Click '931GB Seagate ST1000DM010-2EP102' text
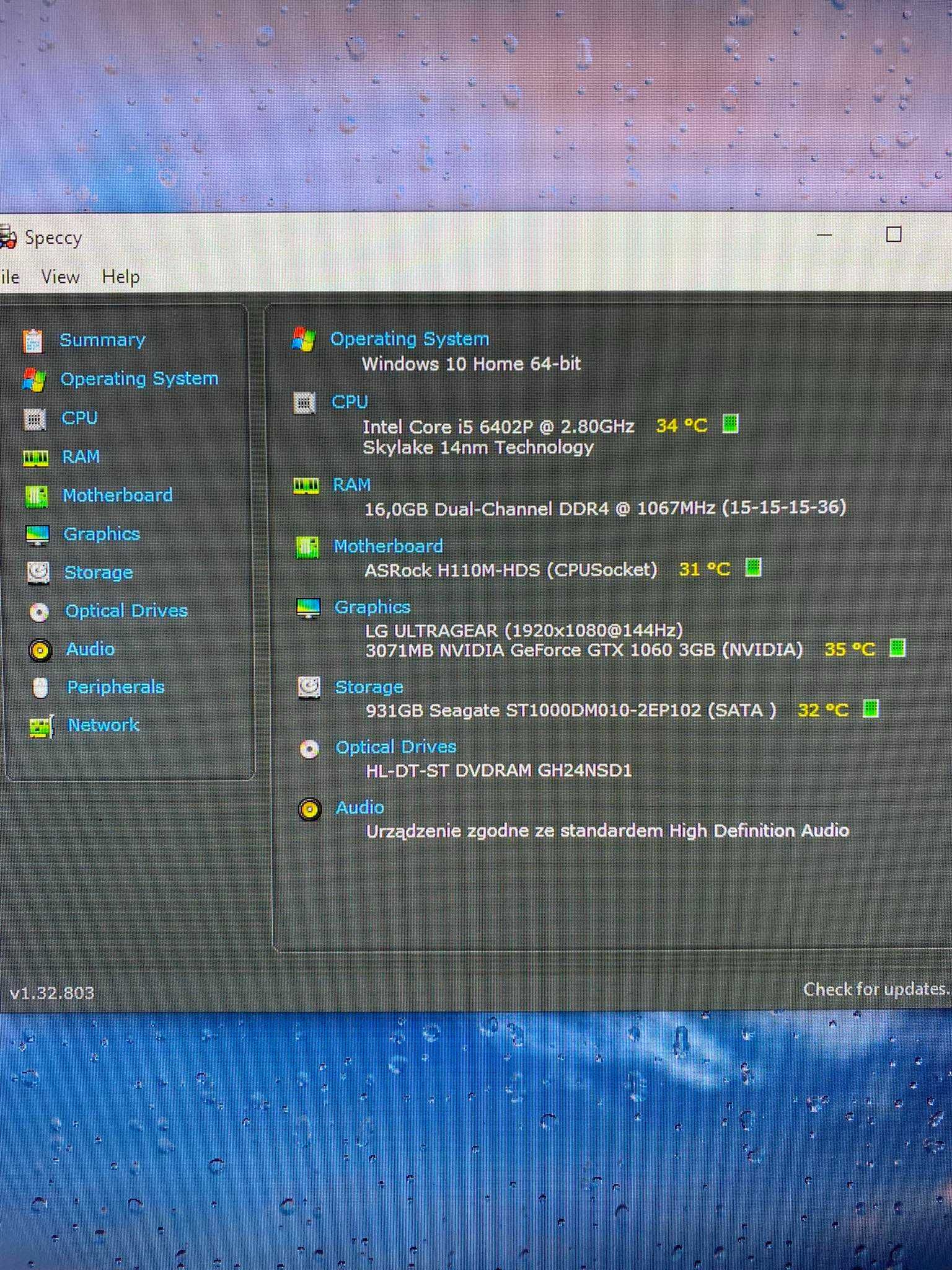 pos(571,711)
